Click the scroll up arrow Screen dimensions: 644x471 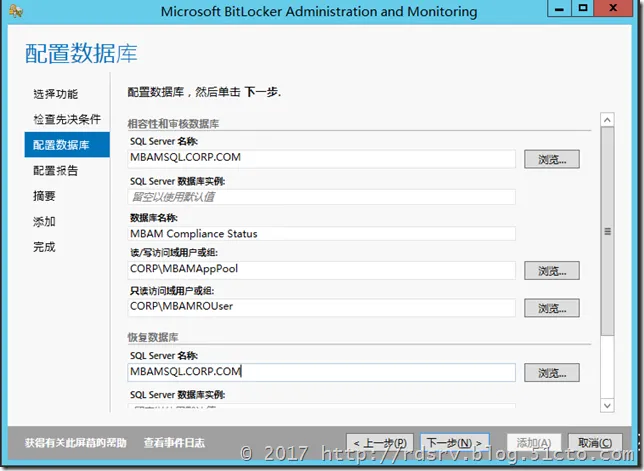(x=607, y=119)
